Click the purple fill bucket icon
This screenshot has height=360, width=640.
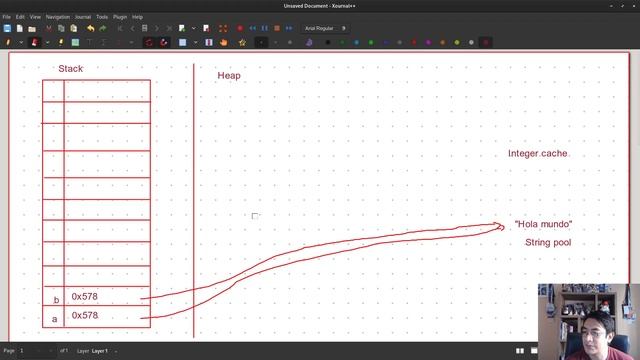pos(309,42)
